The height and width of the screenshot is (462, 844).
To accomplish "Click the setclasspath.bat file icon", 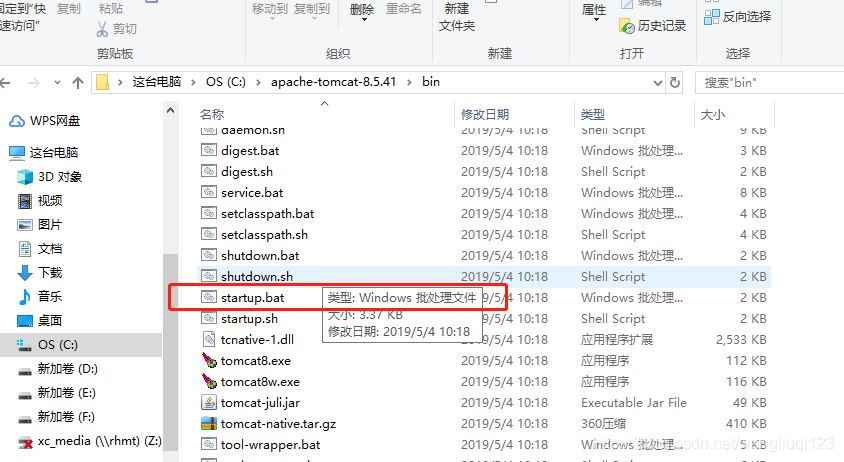I will (209, 213).
